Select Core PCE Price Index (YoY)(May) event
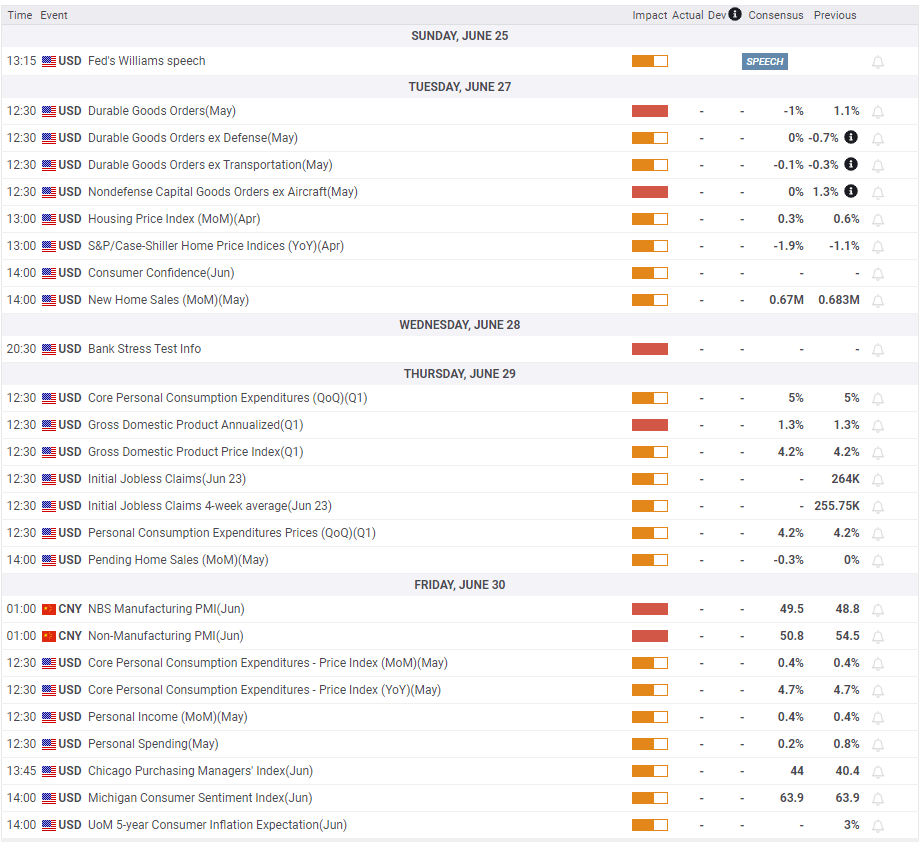The width and height of the screenshot is (921, 842). (x=264, y=690)
